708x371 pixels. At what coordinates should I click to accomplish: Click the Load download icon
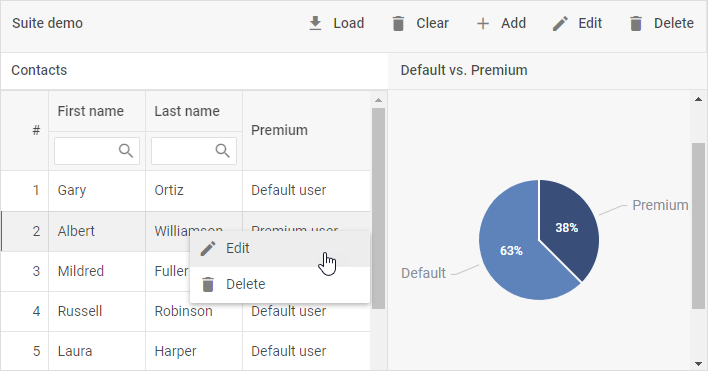(315, 23)
